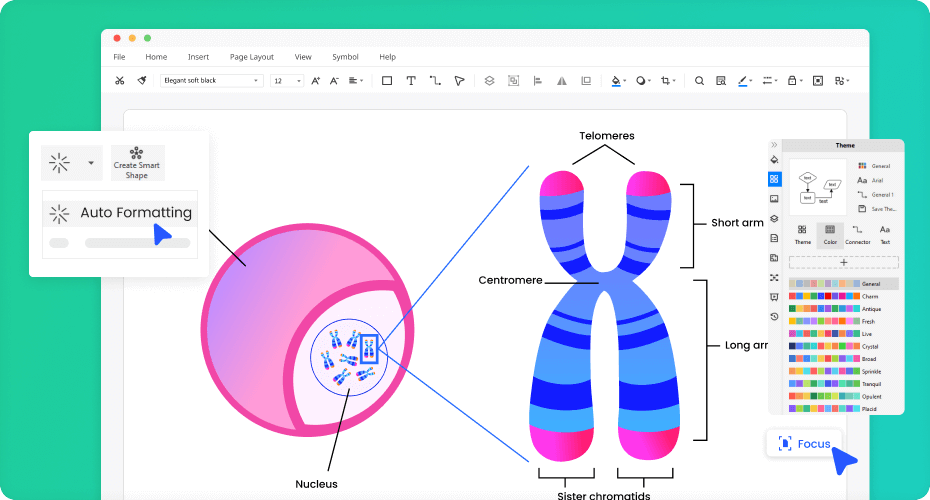Open the last toolbar shapes dropdown
The width and height of the screenshot is (930, 500).
point(842,81)
